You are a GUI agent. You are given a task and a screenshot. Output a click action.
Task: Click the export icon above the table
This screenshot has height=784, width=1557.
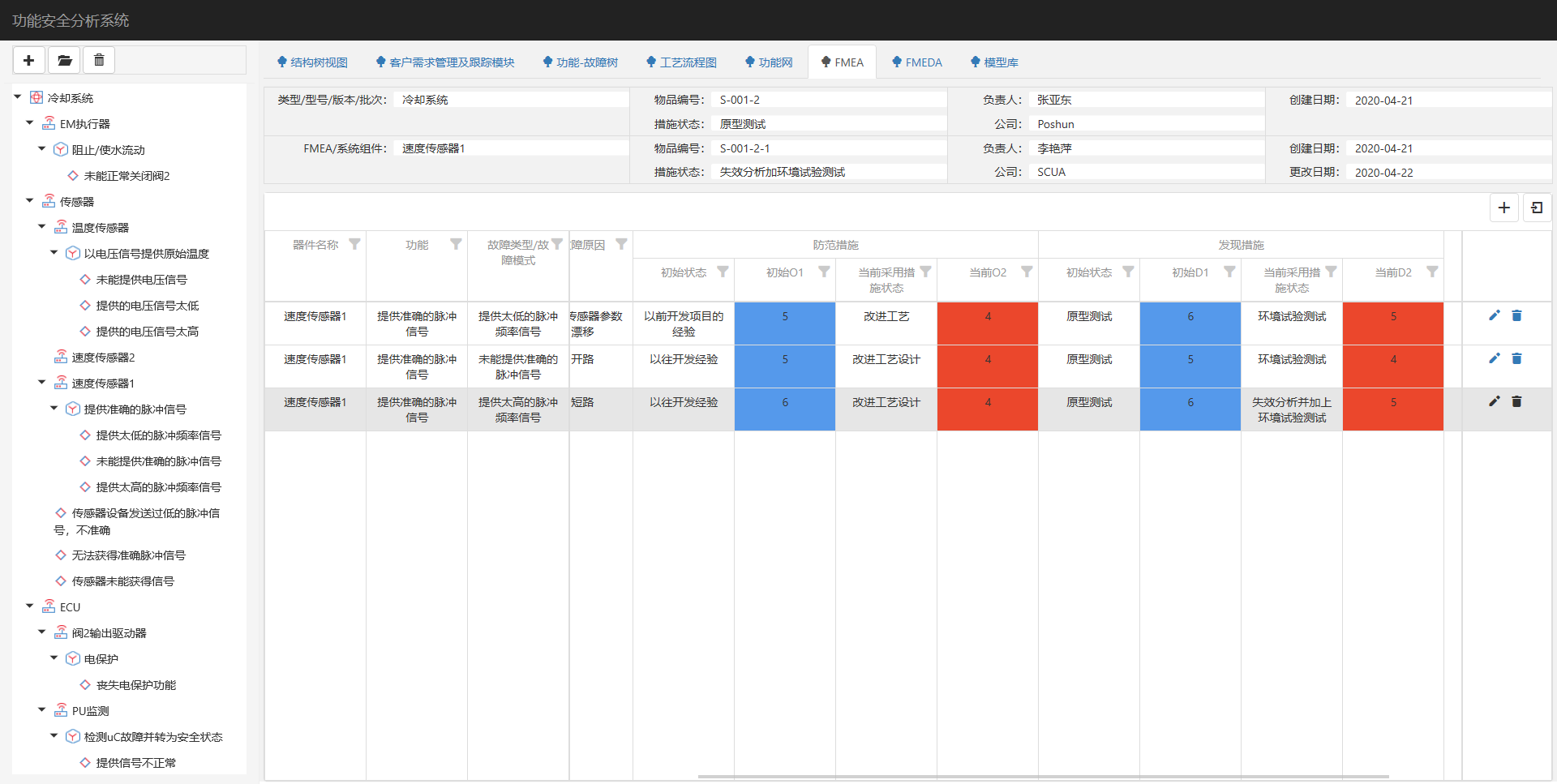pyautogui.click(x=1537, y=208)
